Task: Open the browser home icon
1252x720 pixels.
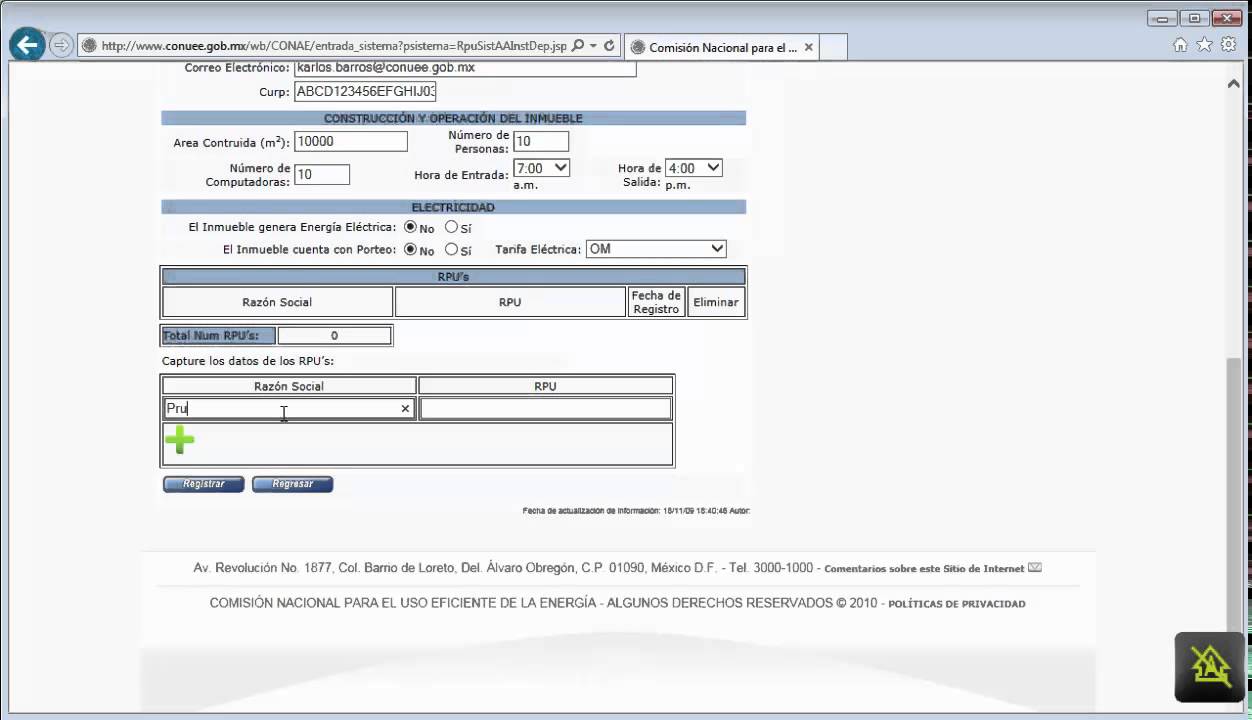Action: [x=1180, y=45]
